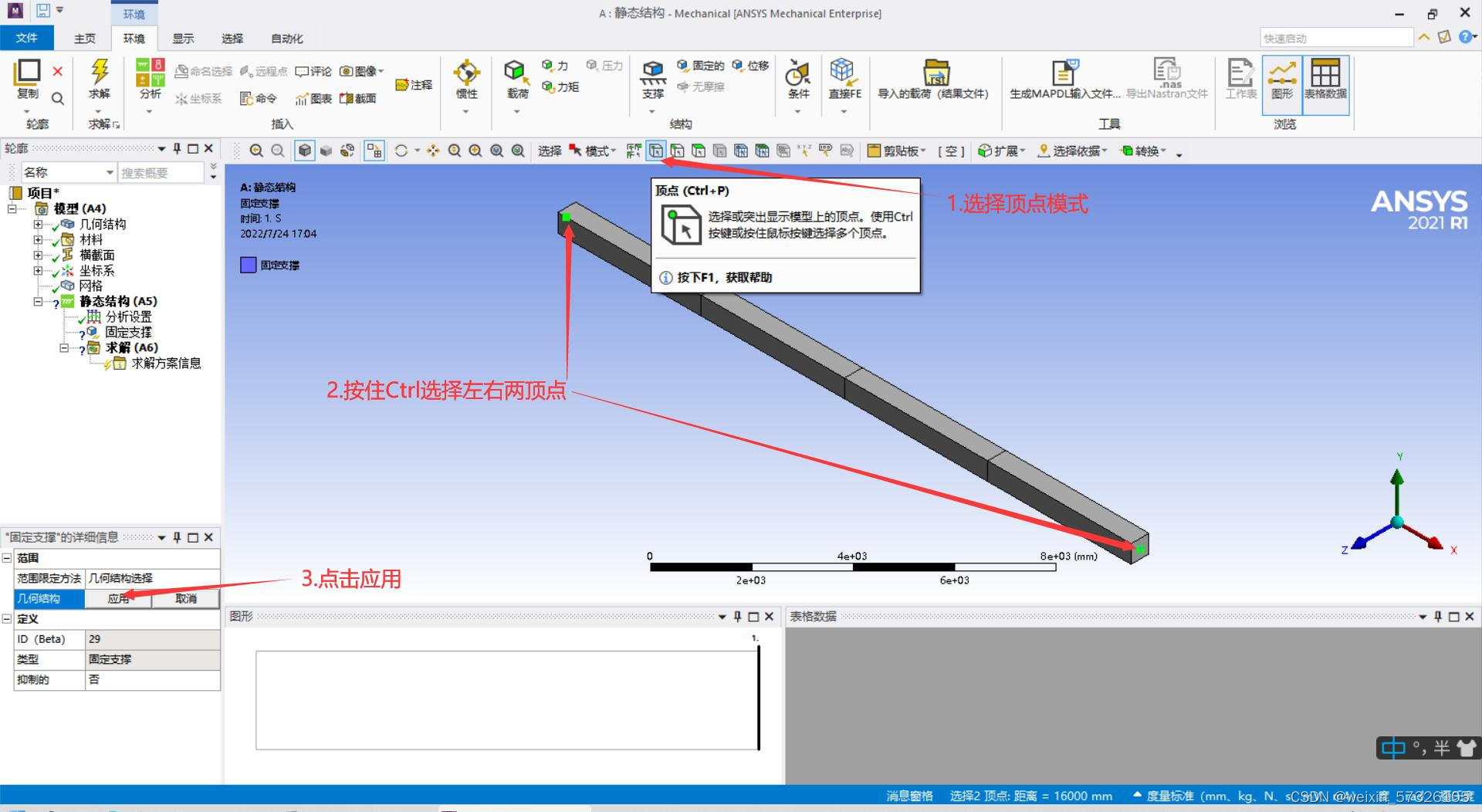Select vertex selection mode icon
The image size is (1482, 812).
656,151
